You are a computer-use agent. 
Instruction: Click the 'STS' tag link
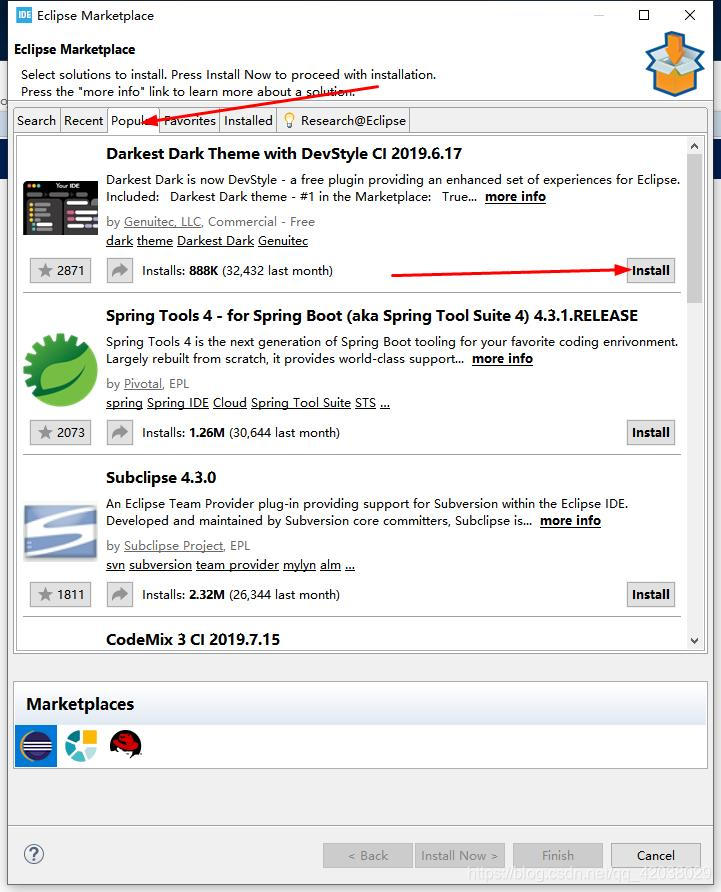365,403
